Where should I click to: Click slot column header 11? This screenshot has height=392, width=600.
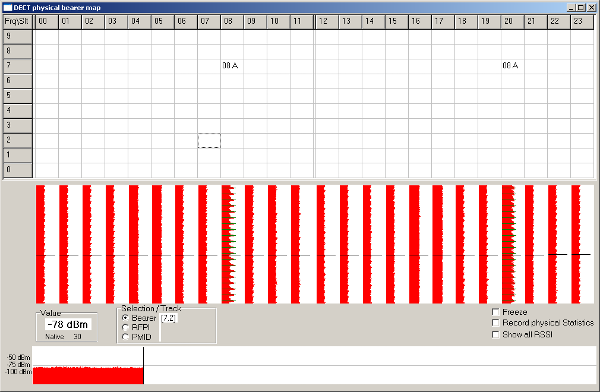click(x=302, y=22)
